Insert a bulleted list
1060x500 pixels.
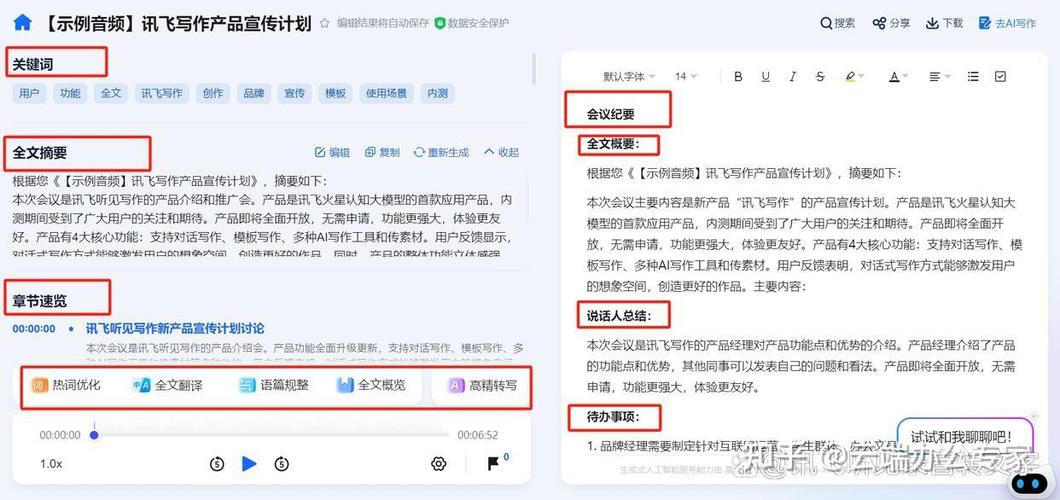(973, 76)
